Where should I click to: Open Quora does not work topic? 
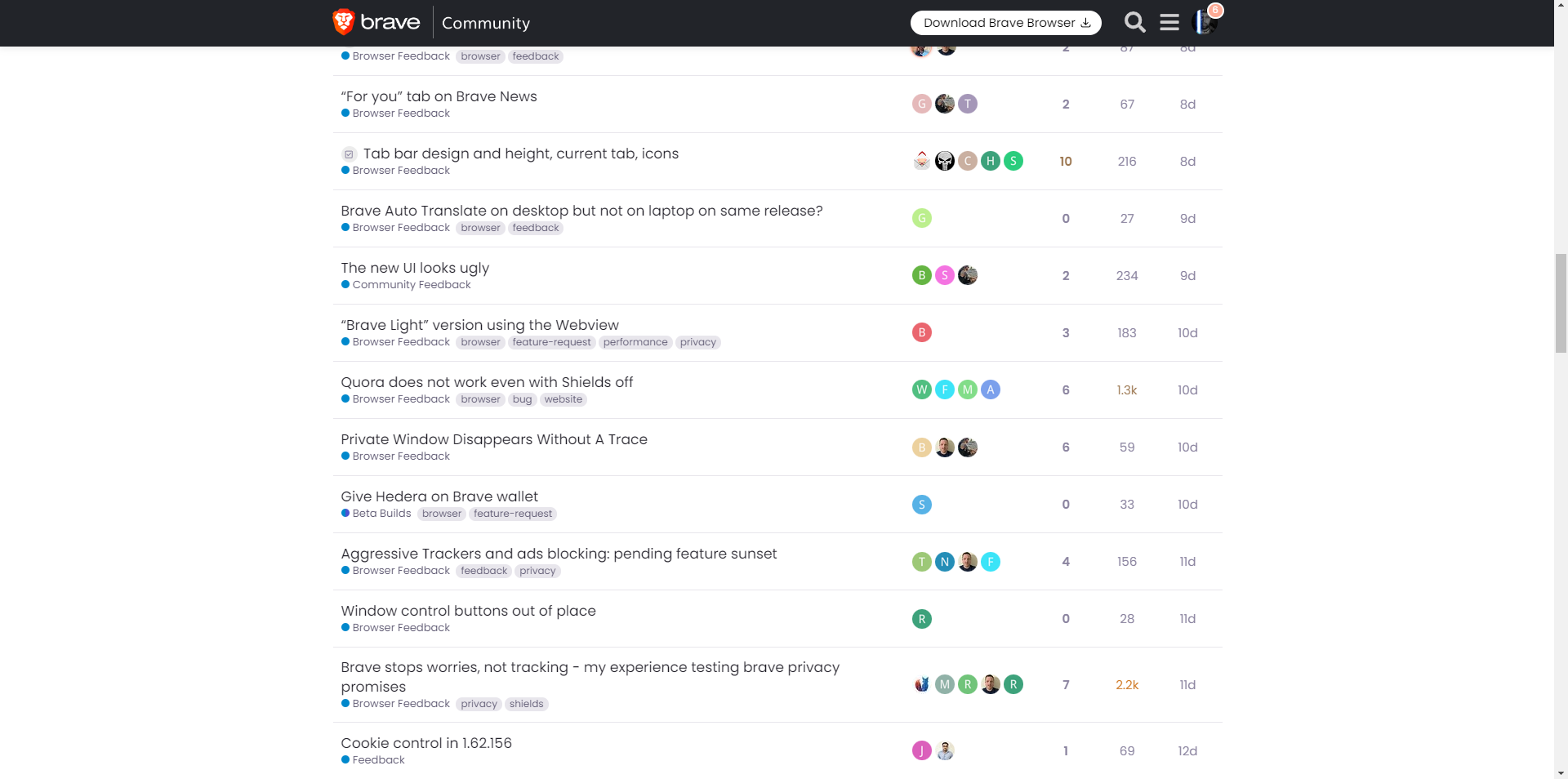tap(487, 382)
